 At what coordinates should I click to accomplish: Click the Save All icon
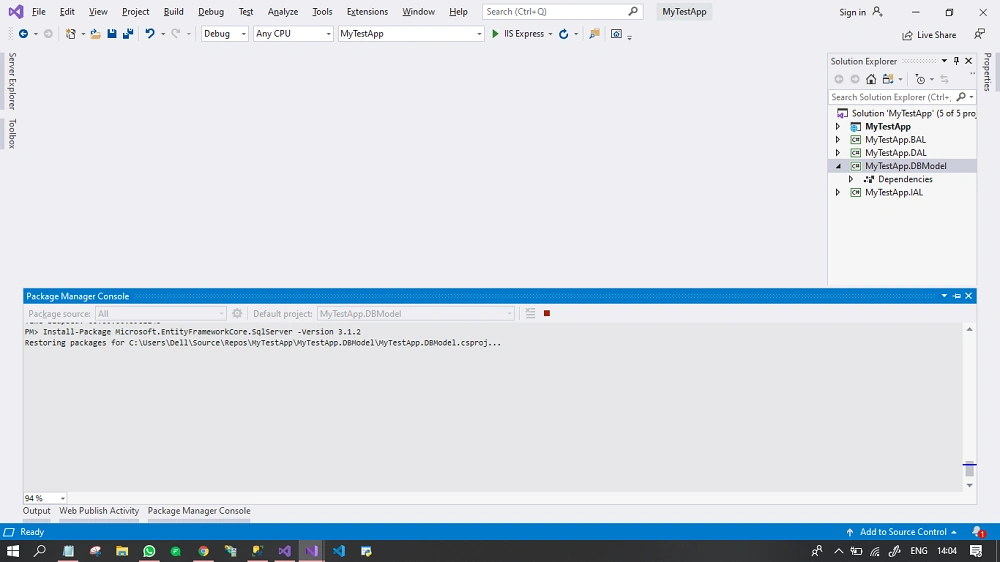click(x=128, y=34)
